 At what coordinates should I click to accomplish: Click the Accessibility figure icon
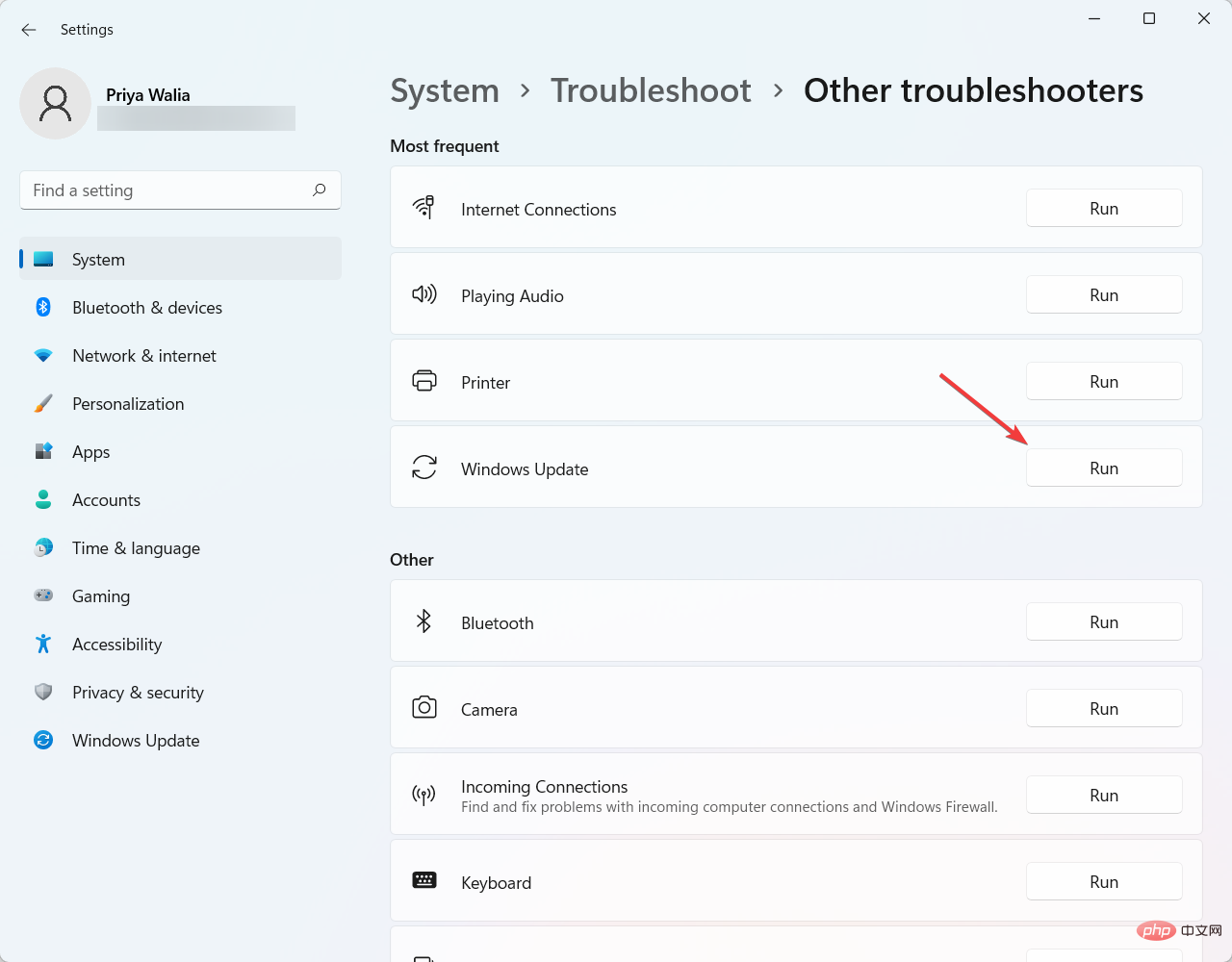(43, 644)
